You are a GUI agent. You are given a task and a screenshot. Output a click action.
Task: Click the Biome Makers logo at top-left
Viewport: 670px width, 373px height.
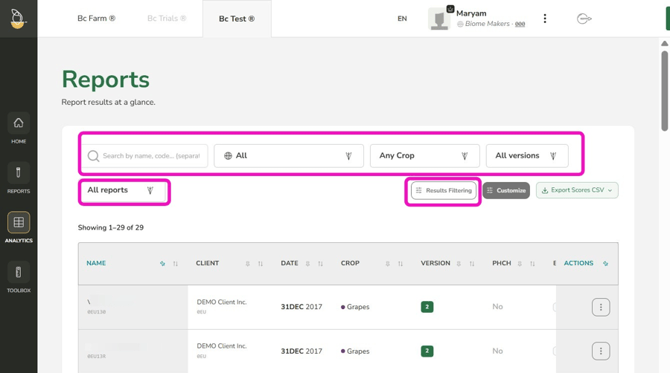pos(18,18)
